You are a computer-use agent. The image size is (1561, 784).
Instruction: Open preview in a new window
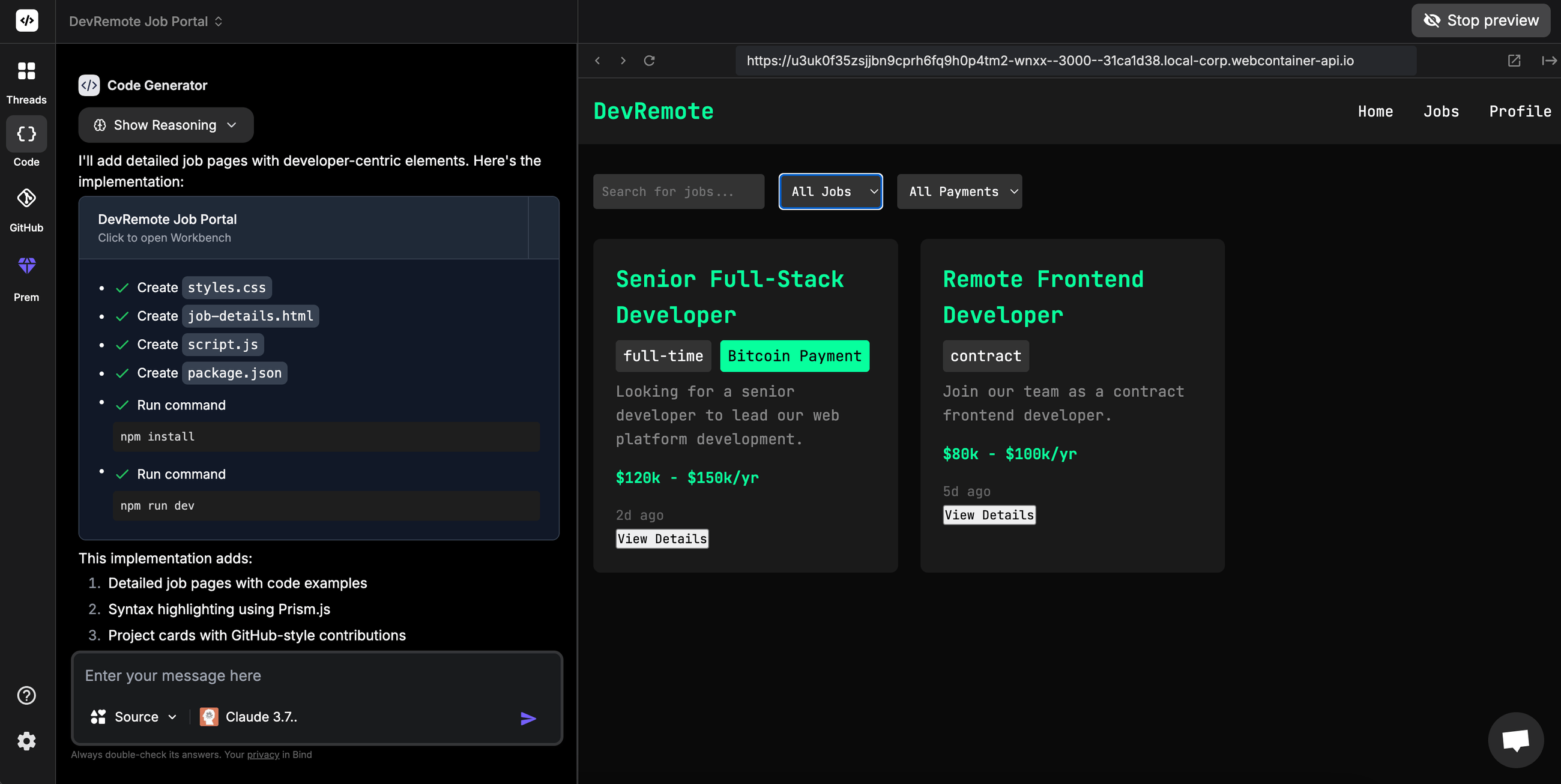(1514, 60)
